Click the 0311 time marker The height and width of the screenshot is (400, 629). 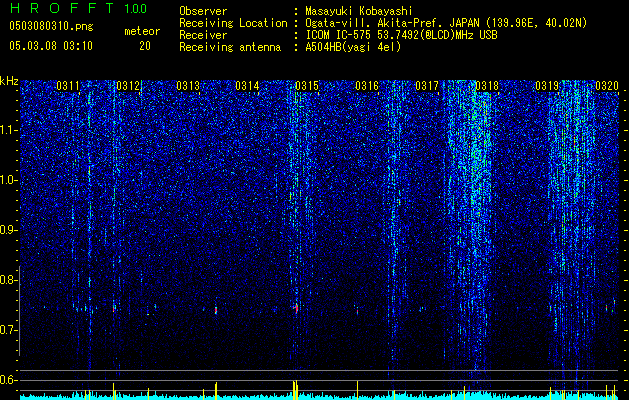click(x=68, y=86)
